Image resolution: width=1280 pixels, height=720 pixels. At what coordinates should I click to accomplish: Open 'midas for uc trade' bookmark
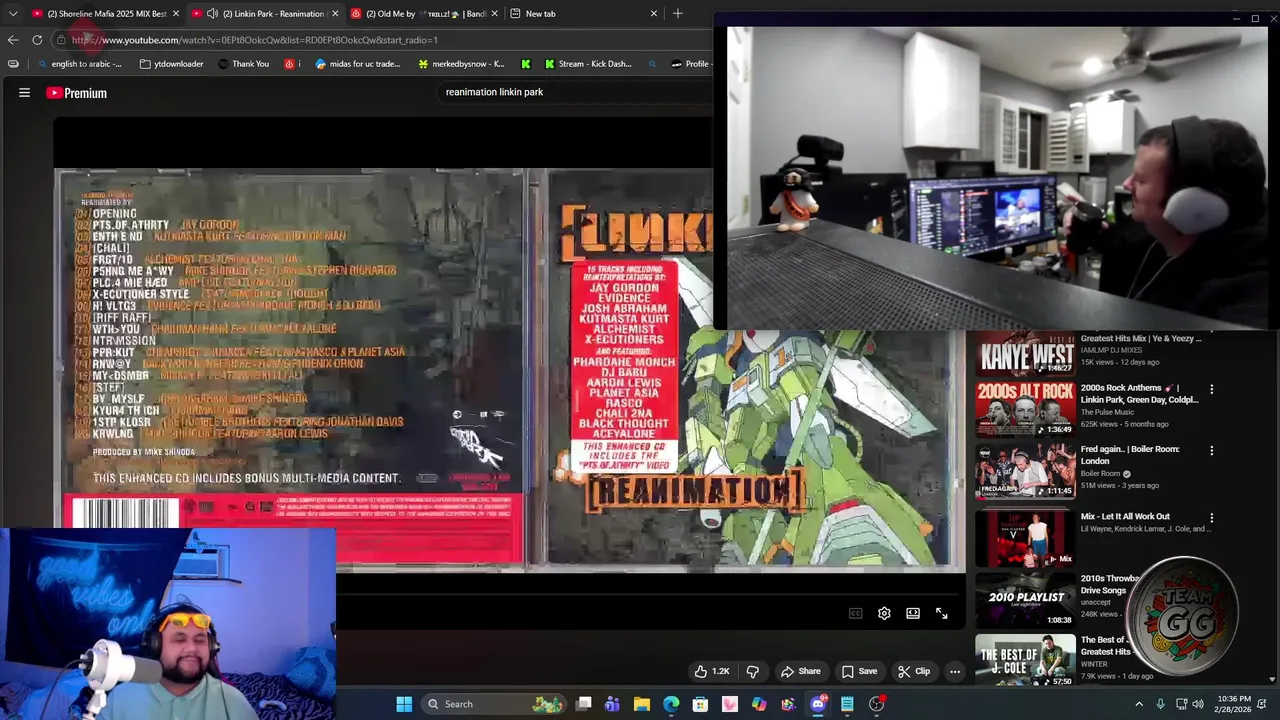pyautogui.click(x=358, y=64)
